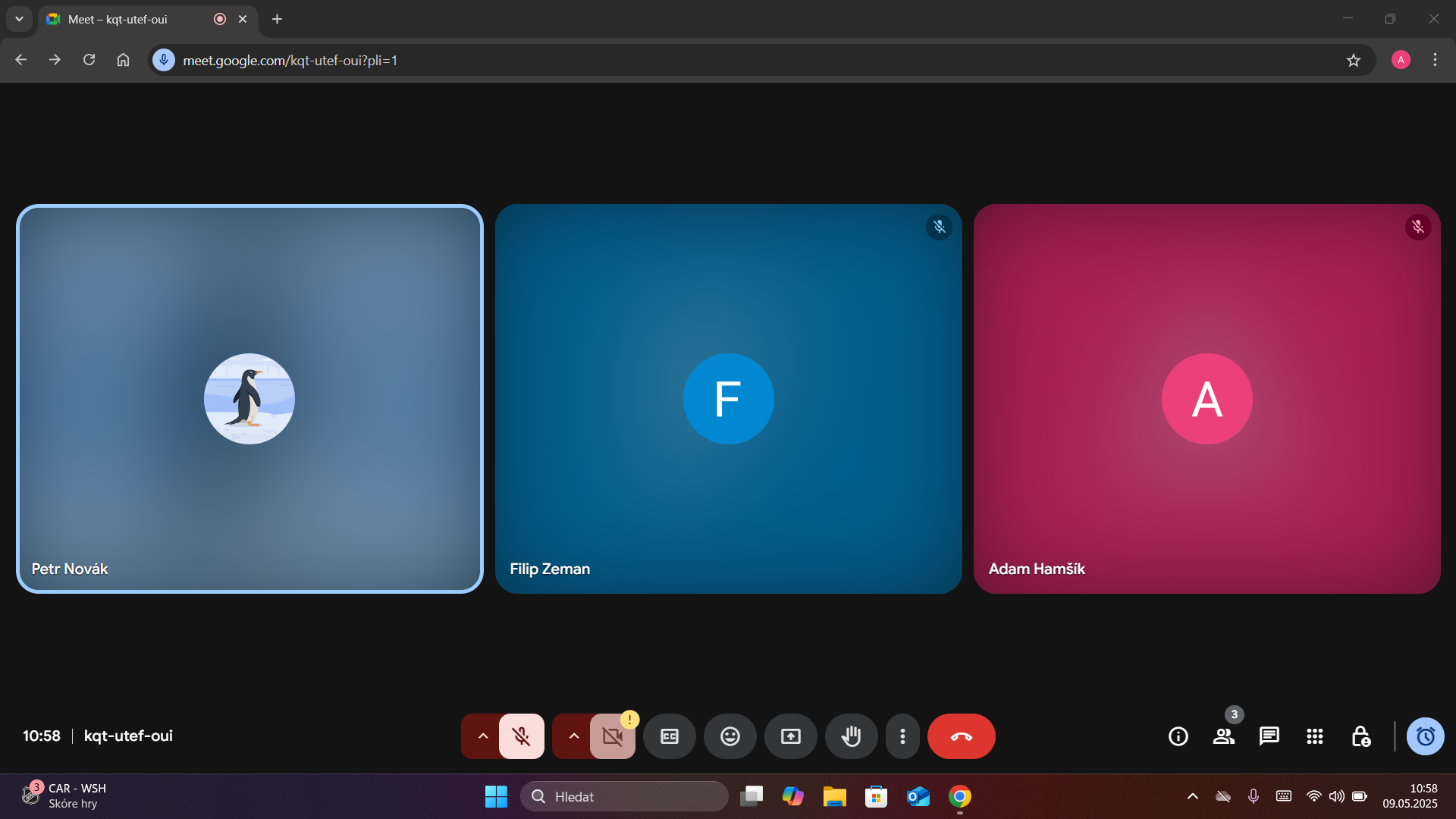Mute Adam Hamšík's muted mic indicator
Viewport: 1456px width, 819px height.
point(1419,227)
